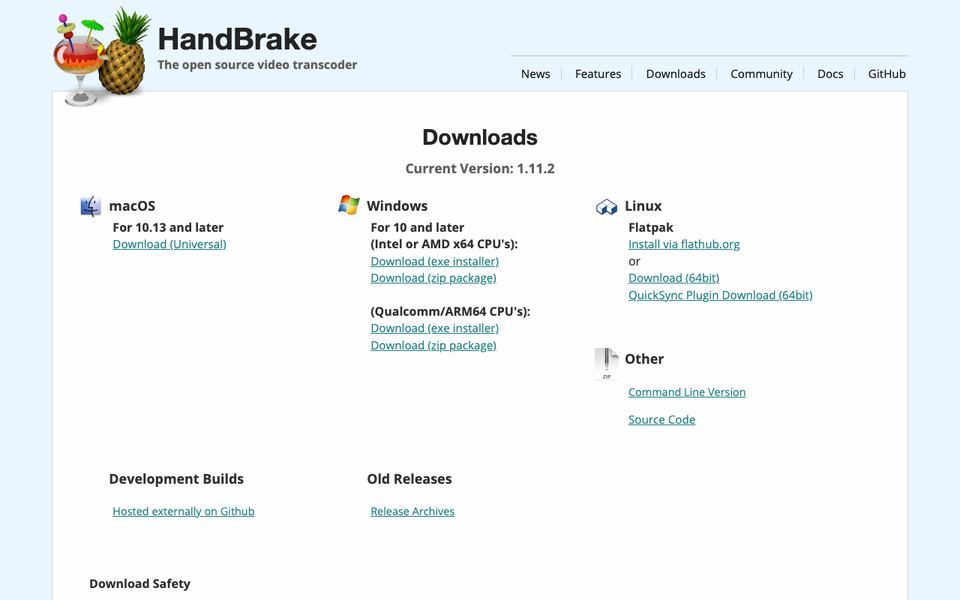Open Install via flathub.org link
Image resolution: width=960 pixels, height=600 pixels.
pos(684,244)
